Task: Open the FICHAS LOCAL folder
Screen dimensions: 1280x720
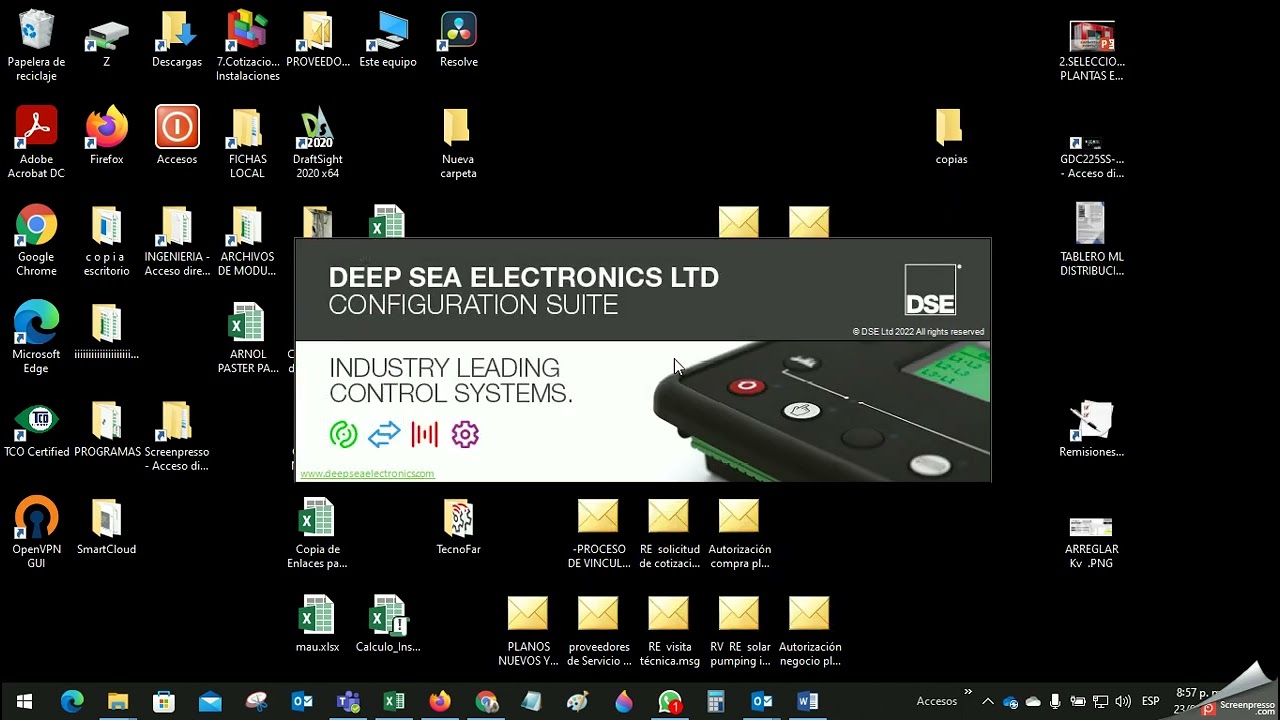Action: (x=247, y=143)
